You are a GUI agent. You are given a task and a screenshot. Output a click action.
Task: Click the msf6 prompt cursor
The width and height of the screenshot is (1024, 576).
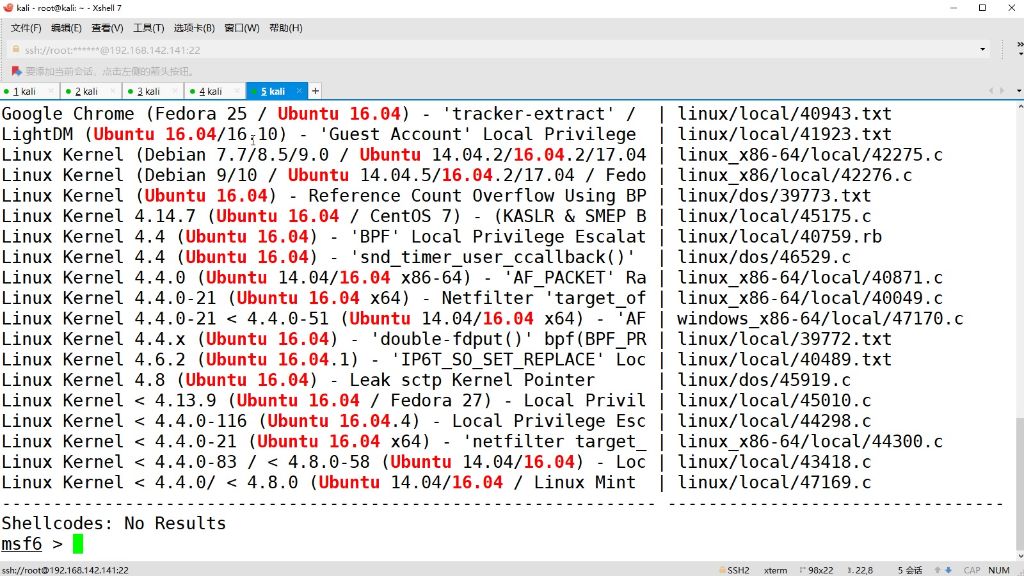tap(78, 543)
